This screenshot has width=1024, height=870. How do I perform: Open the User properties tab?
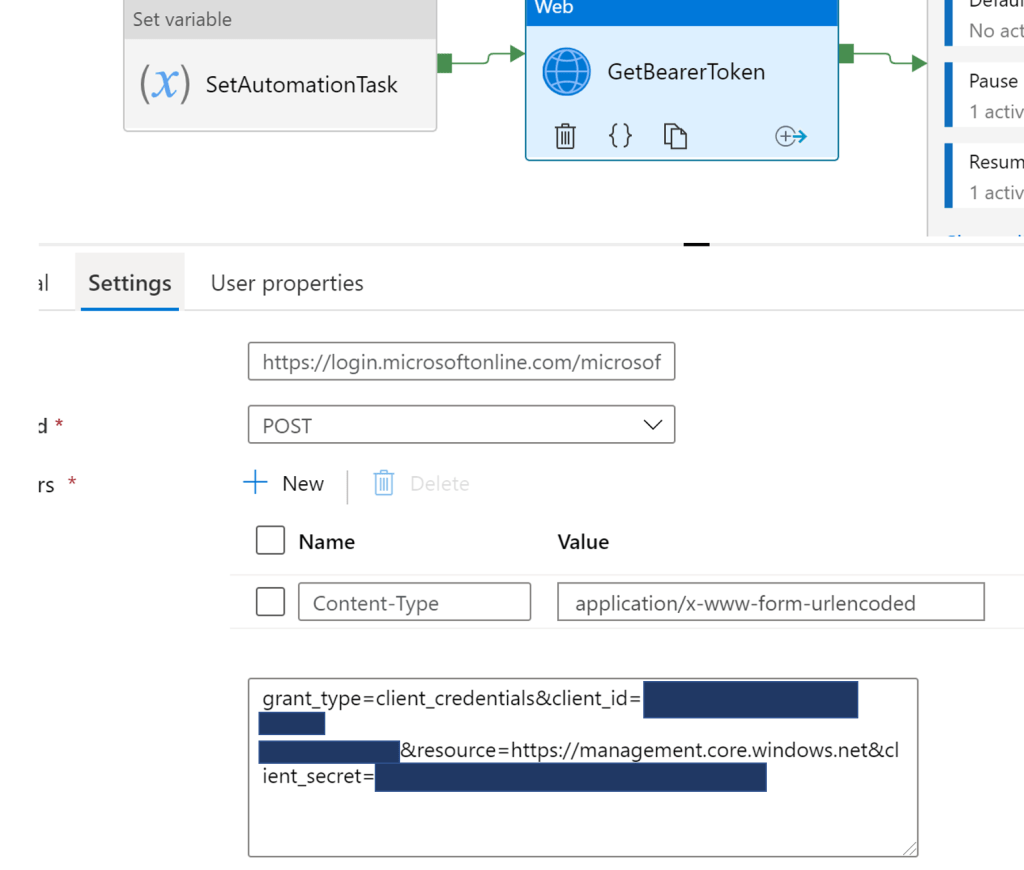[287, 283]
